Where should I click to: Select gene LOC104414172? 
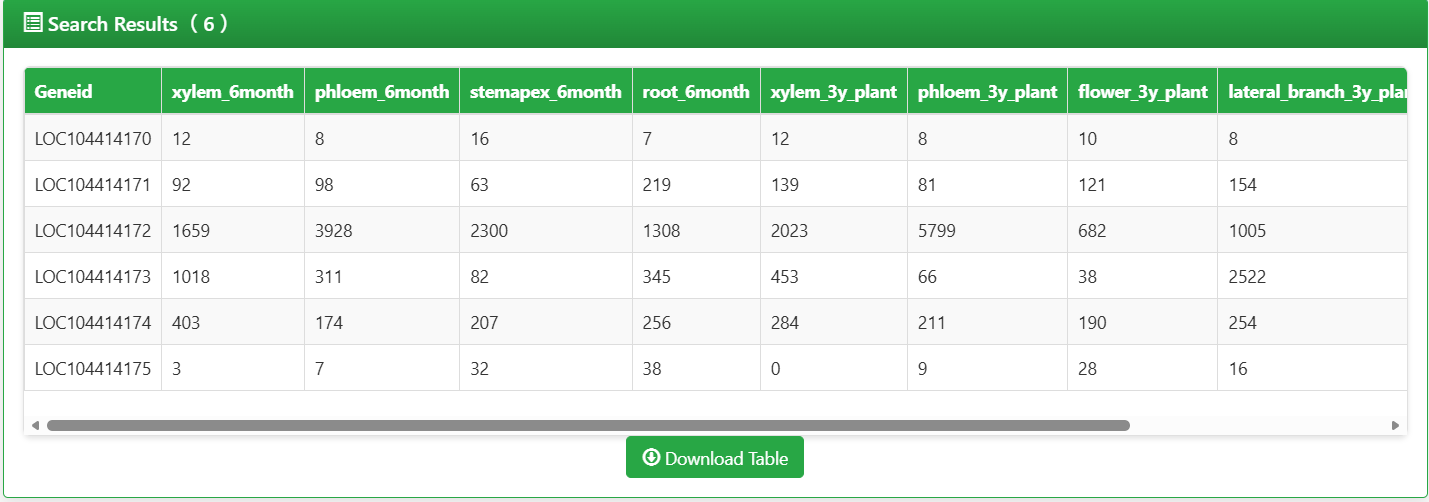(93, 231)
